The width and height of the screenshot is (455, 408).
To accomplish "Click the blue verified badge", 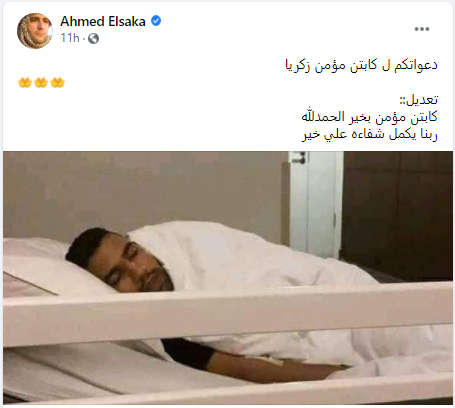I will click(156, 21).
